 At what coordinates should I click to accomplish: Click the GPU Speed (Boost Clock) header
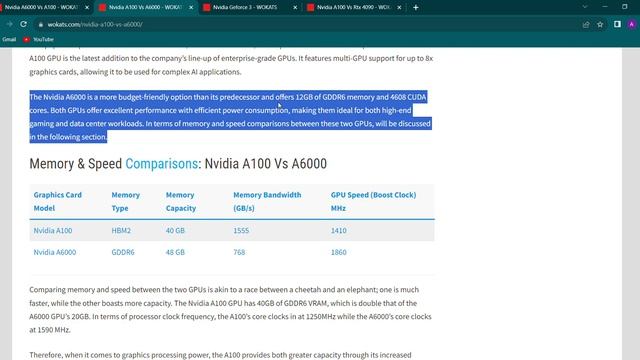pyautogui.click(x=373, y=201)
